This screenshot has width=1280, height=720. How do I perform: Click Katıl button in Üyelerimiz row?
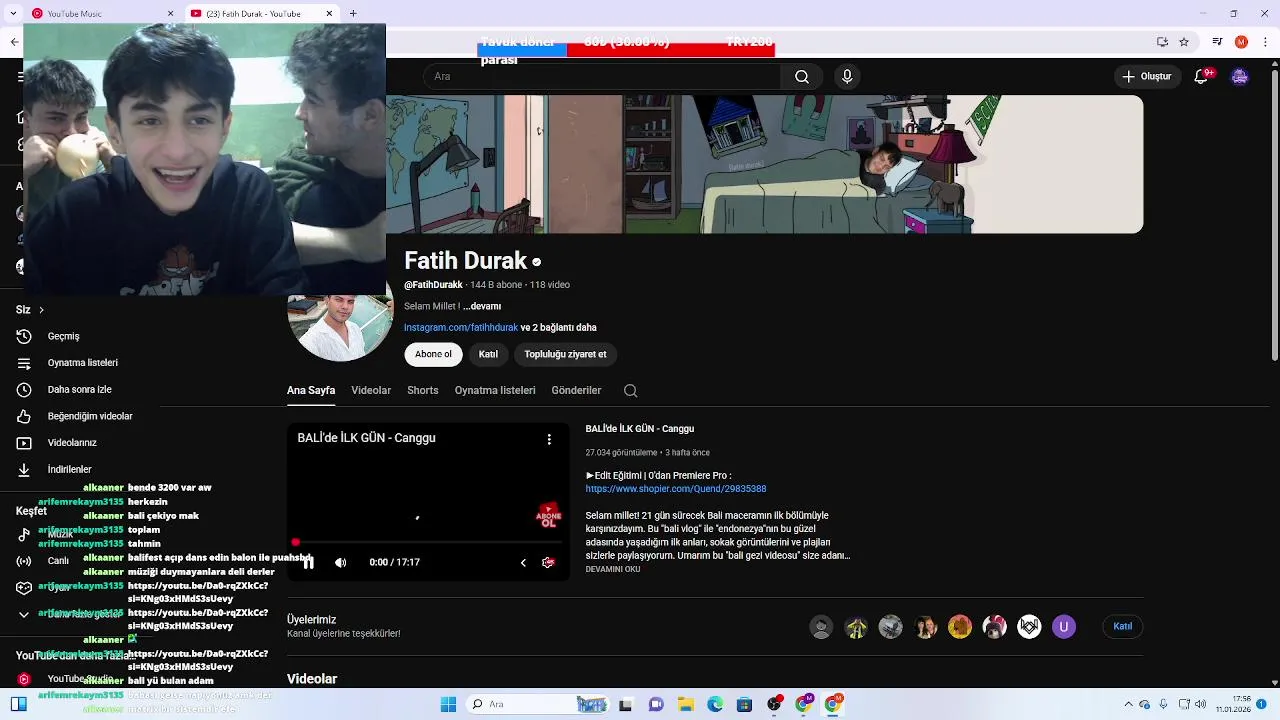(x=1123, y=627)
